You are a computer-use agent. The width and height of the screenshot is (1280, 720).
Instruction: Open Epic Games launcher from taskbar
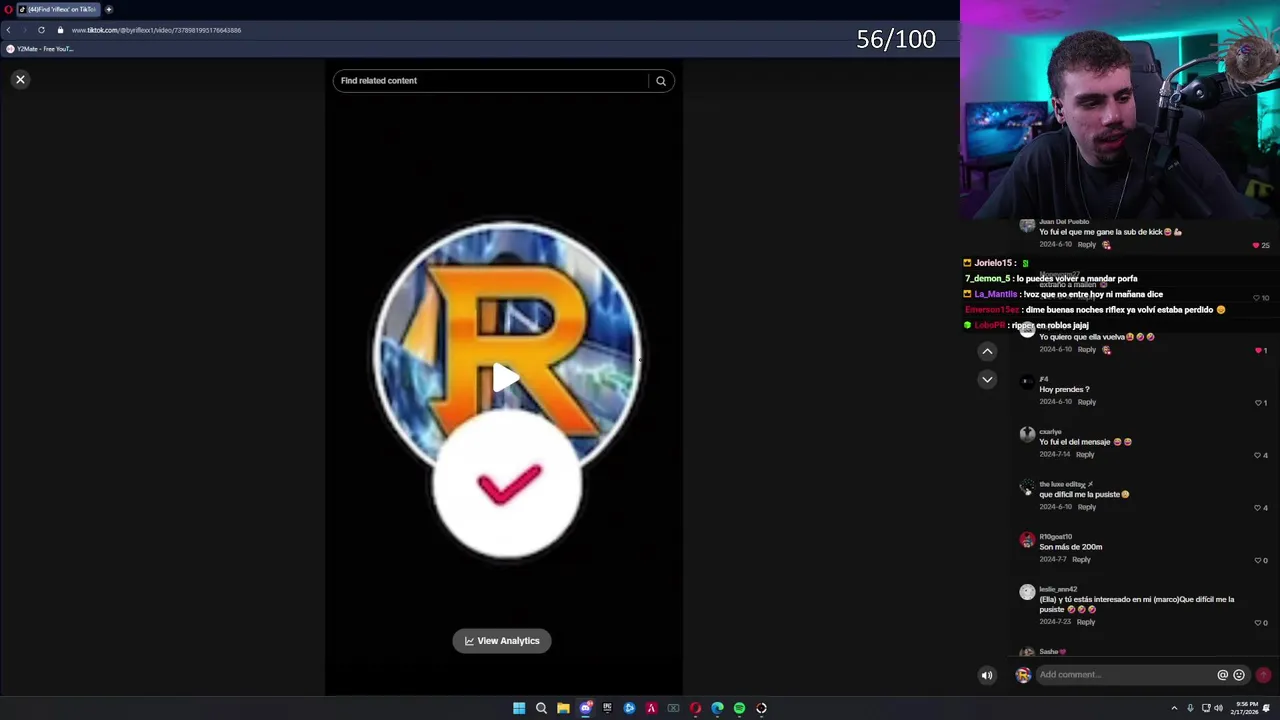click(x=607, y=708)
